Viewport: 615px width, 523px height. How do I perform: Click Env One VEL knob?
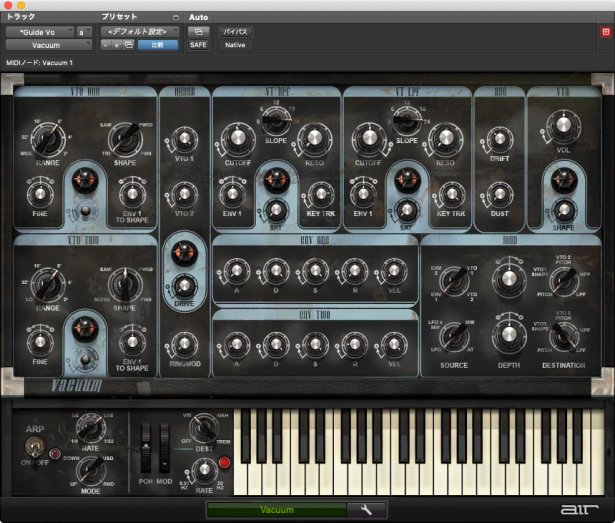[394, 271]
